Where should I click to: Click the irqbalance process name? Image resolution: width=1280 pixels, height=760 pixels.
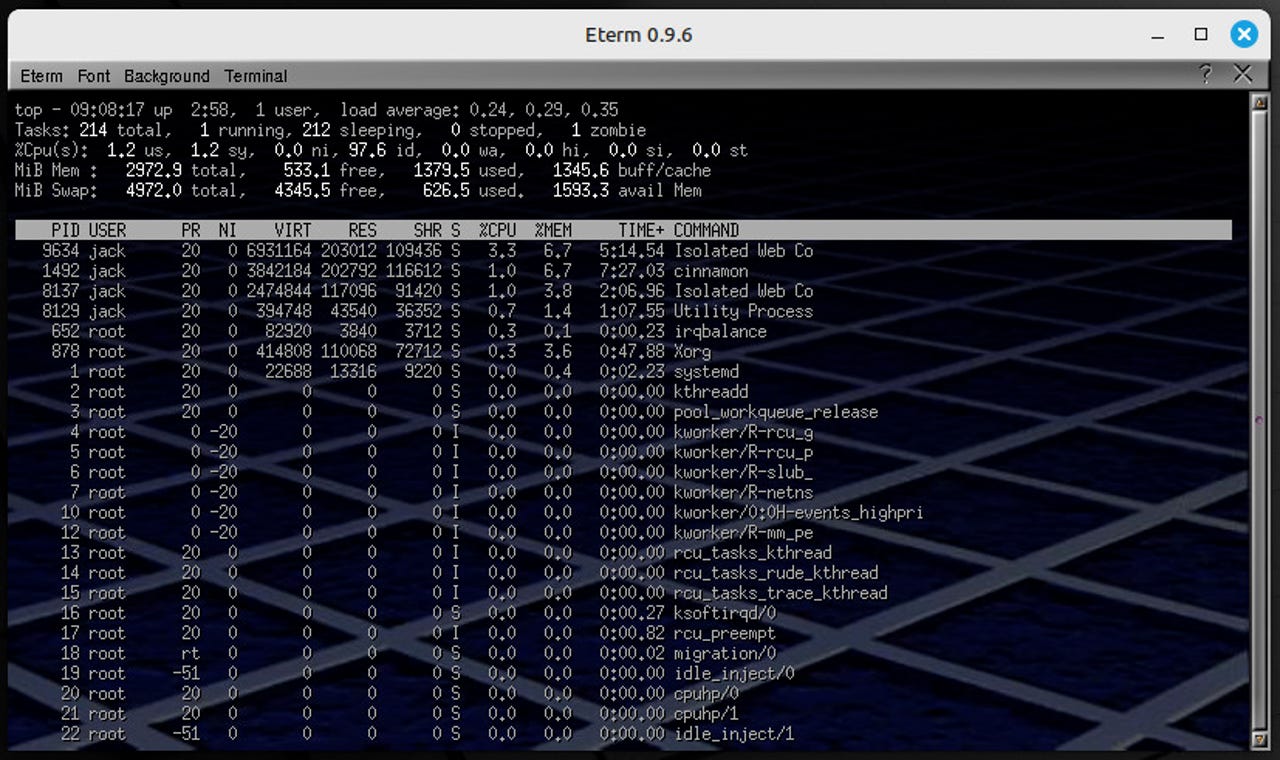720,331
